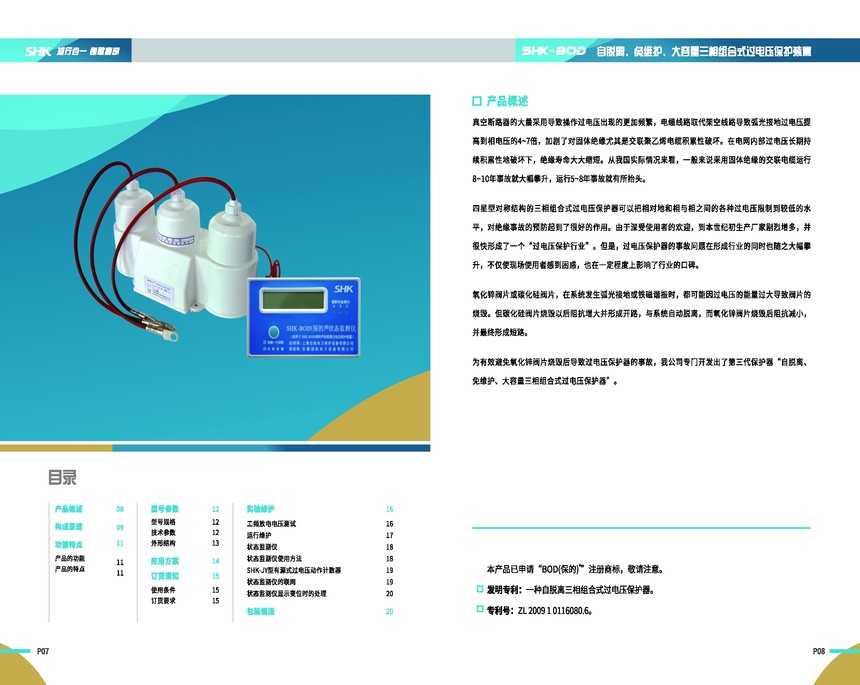
Task: Click page number 09 beside 构成原理
Action: [120, 527]
